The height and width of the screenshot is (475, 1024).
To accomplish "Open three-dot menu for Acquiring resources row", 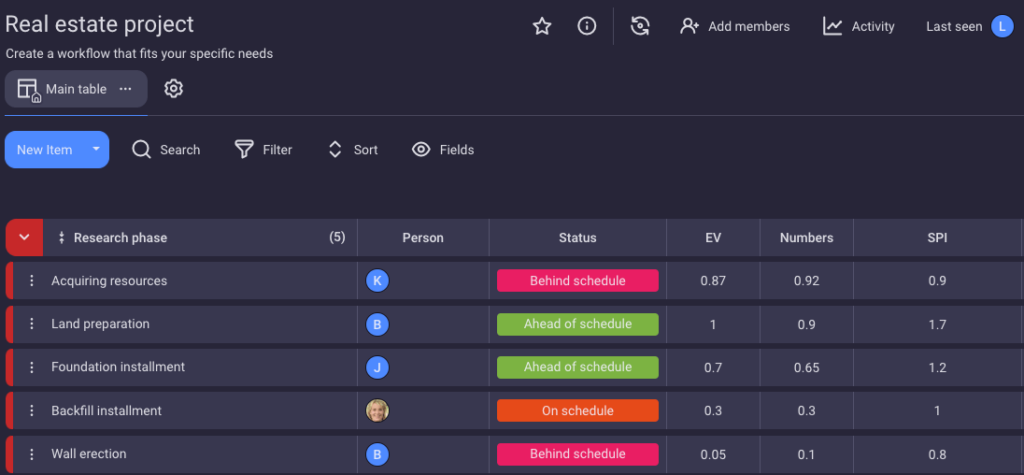I will (x=31, y=281).
